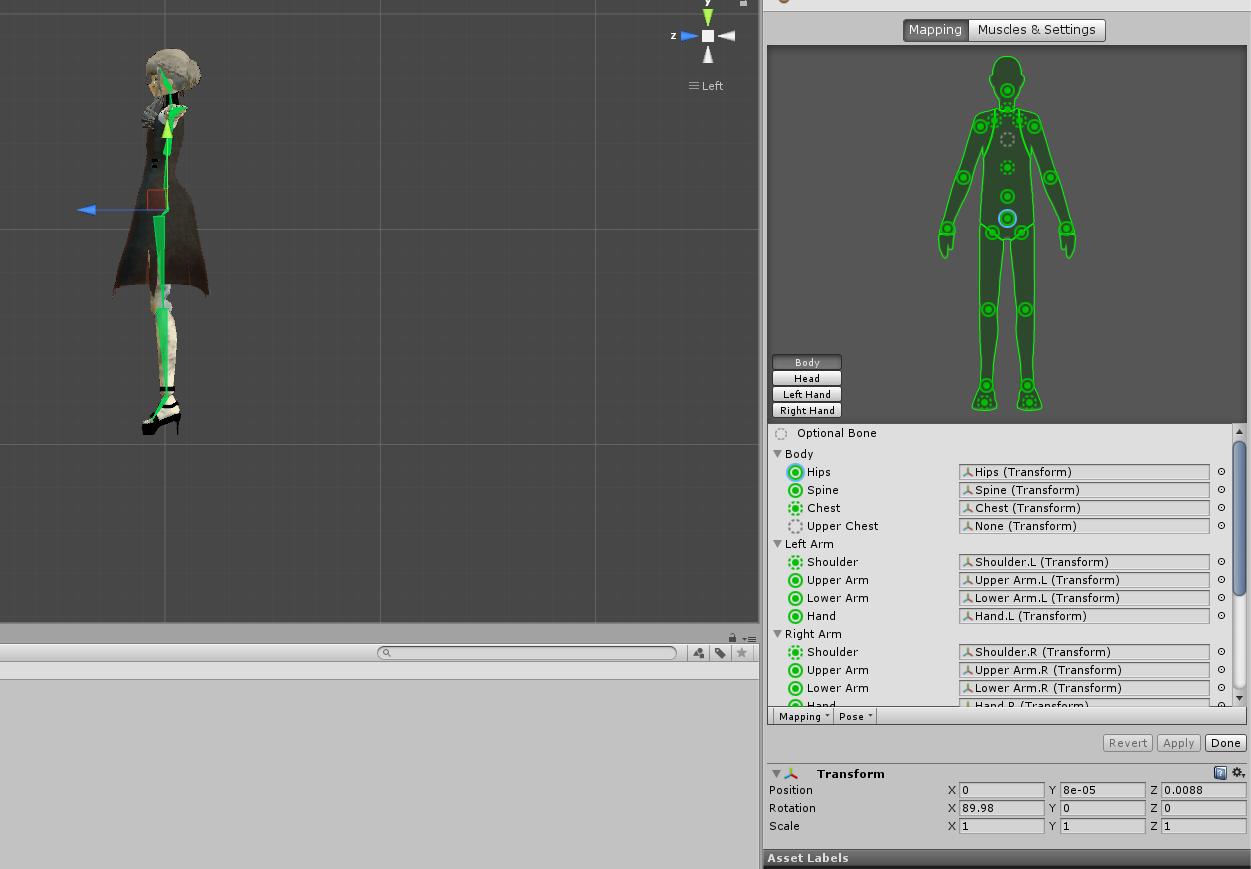The image size is (1251, 869).
Task: Open the Pose dropdown below the bone list
Action: click(855, 716)
